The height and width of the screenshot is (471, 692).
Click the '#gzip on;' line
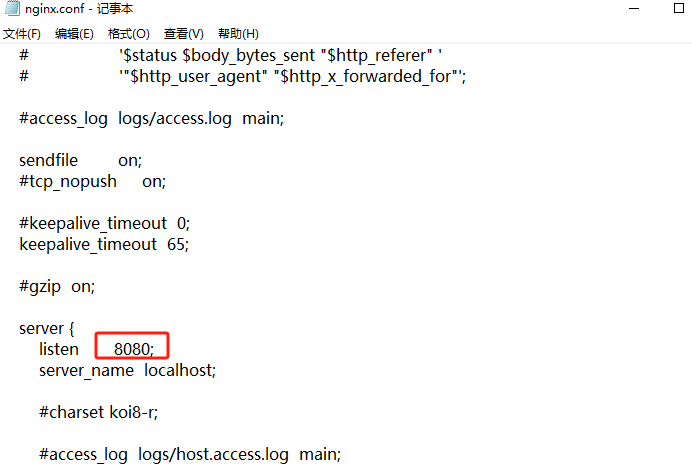(x=57, y=287)
